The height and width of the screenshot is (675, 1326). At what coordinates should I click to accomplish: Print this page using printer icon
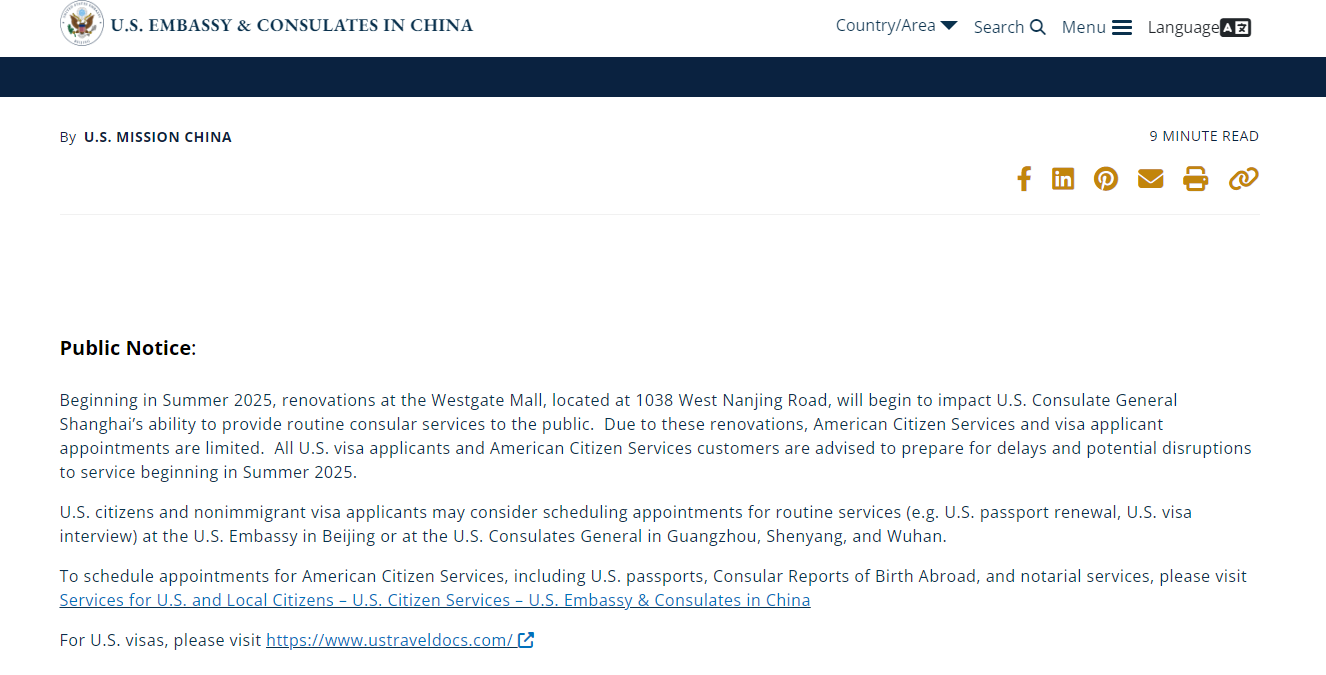(1196, 179)
